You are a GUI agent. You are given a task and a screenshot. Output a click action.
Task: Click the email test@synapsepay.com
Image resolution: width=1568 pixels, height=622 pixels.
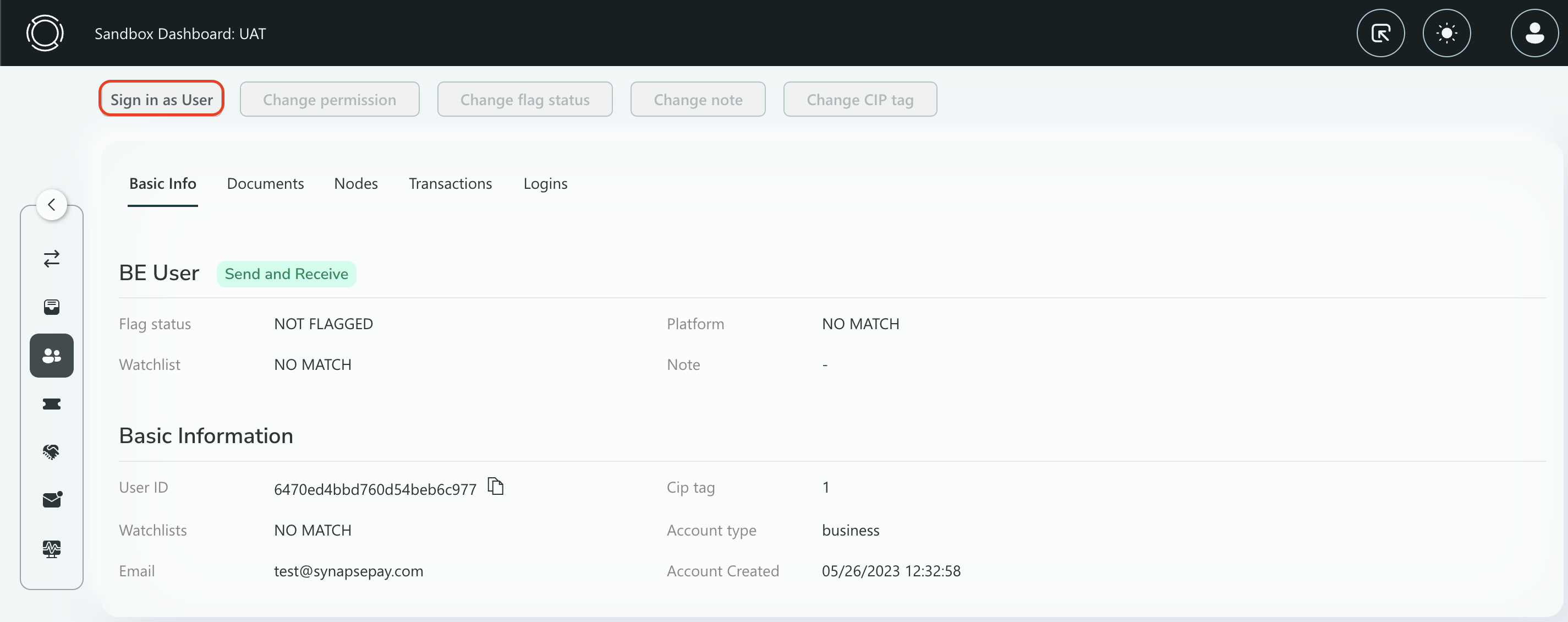point(348,571)
